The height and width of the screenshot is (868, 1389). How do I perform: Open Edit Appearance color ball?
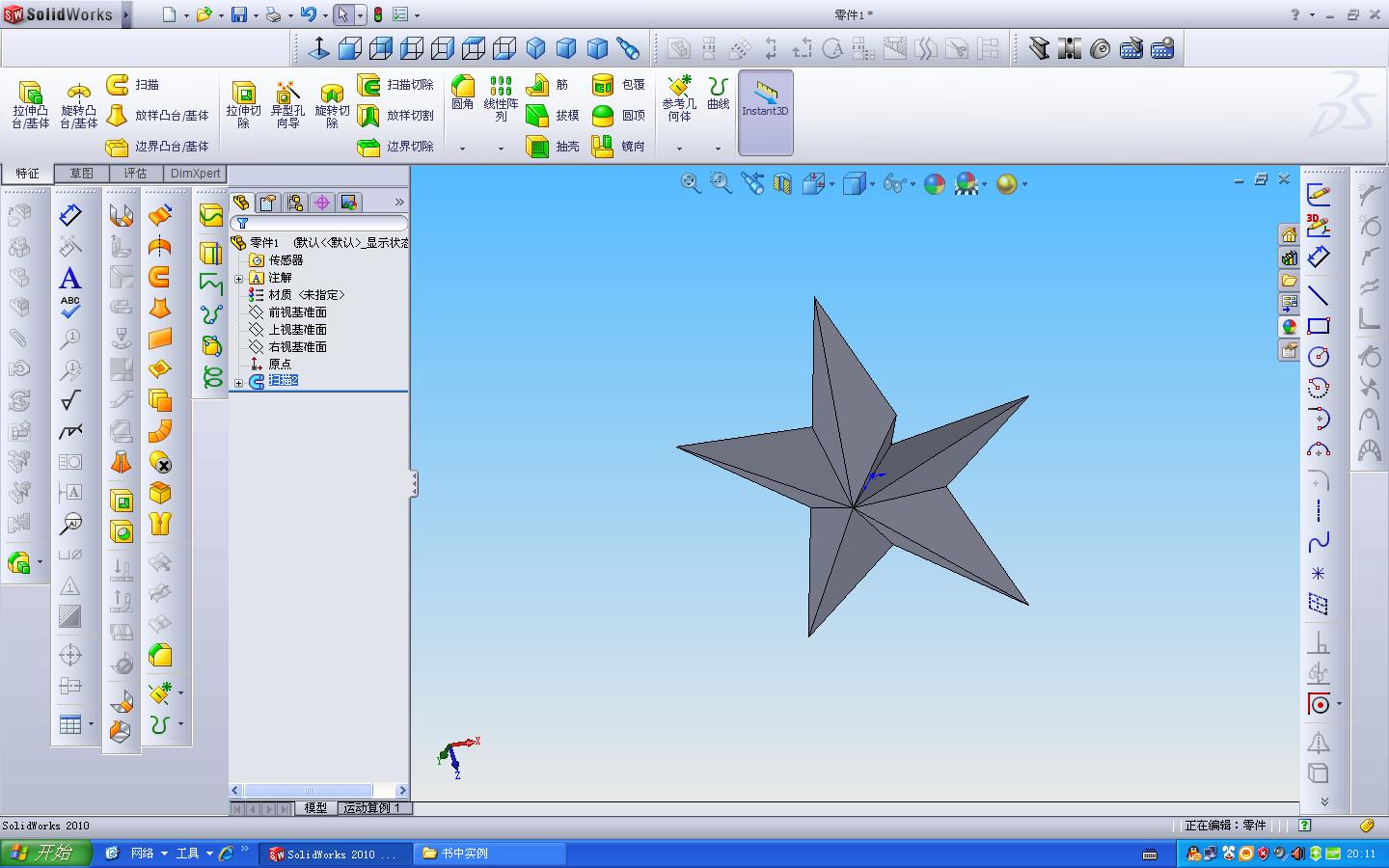click(935, 183)
